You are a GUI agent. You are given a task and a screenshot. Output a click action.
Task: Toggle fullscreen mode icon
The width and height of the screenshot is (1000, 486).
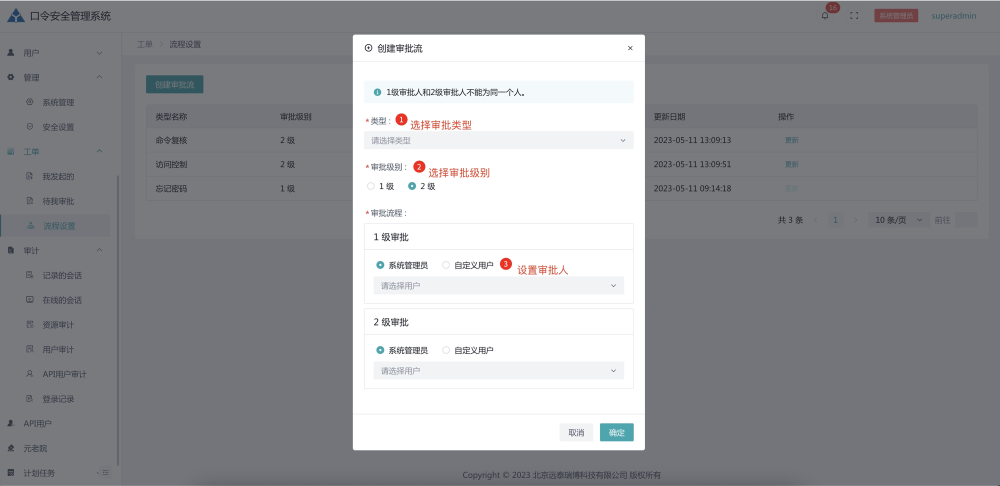pyautogui.click(x=854, y=16)
